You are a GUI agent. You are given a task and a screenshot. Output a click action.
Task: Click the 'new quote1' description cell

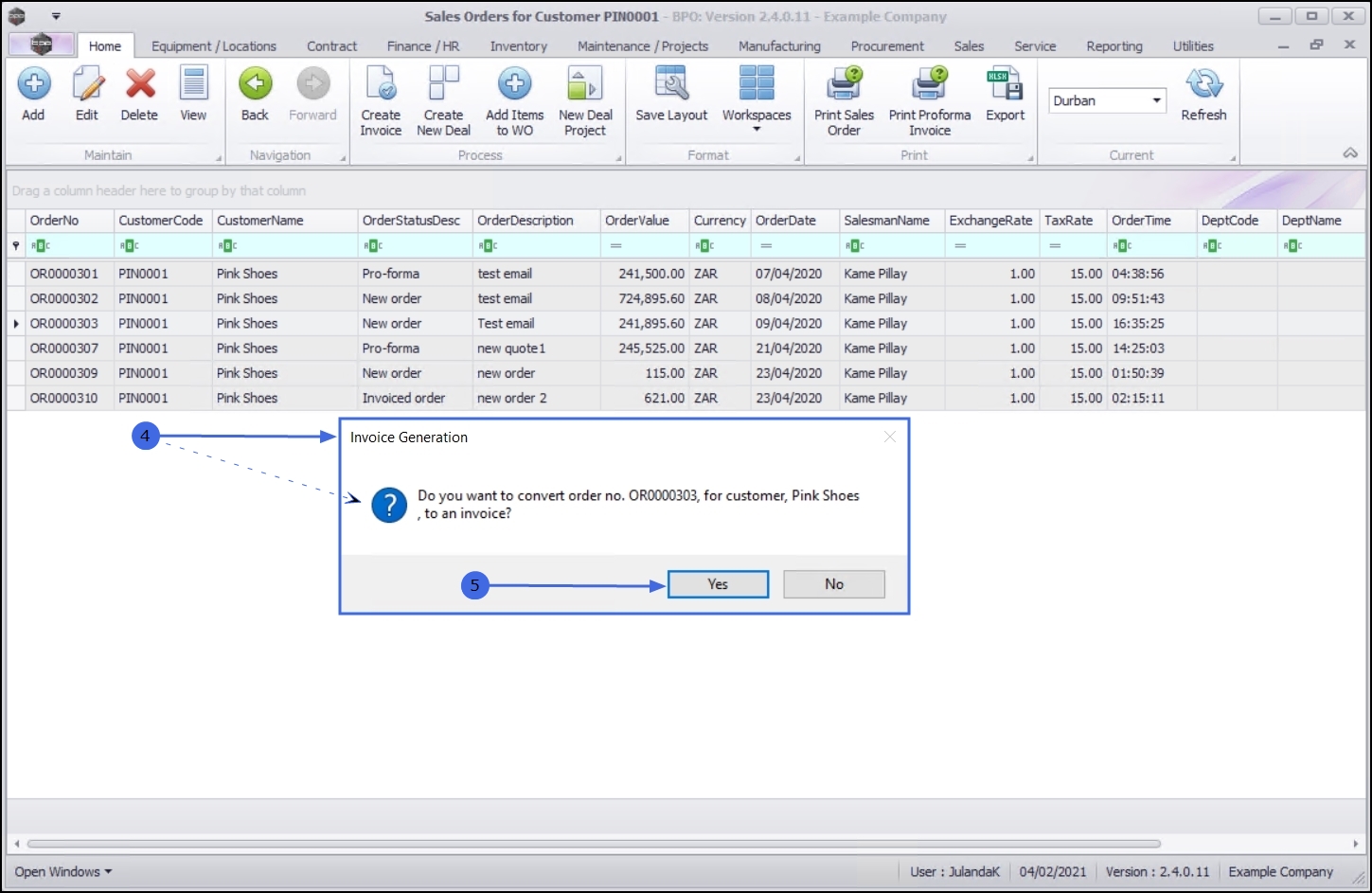pos(537,348)
